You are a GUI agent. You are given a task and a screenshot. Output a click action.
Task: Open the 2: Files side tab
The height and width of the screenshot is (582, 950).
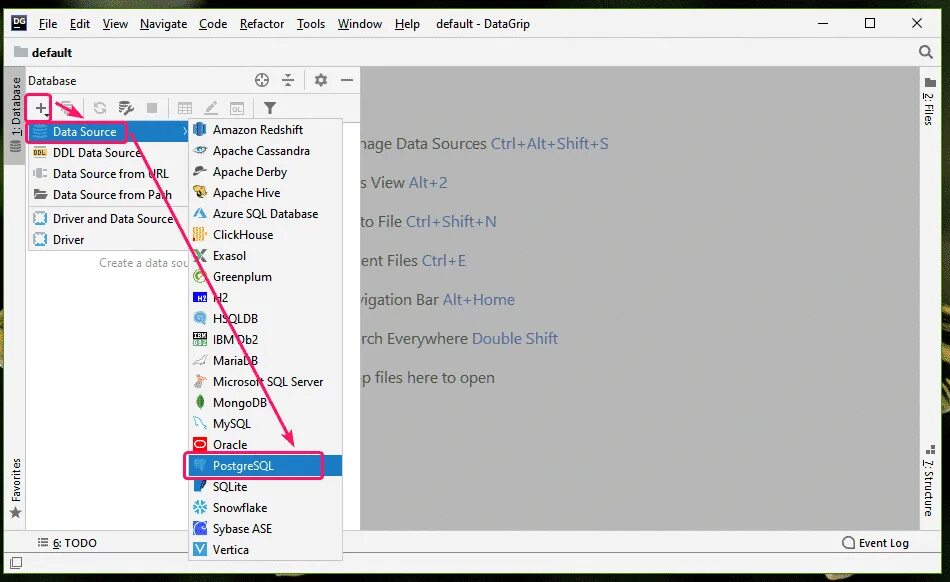click(929, 102)
